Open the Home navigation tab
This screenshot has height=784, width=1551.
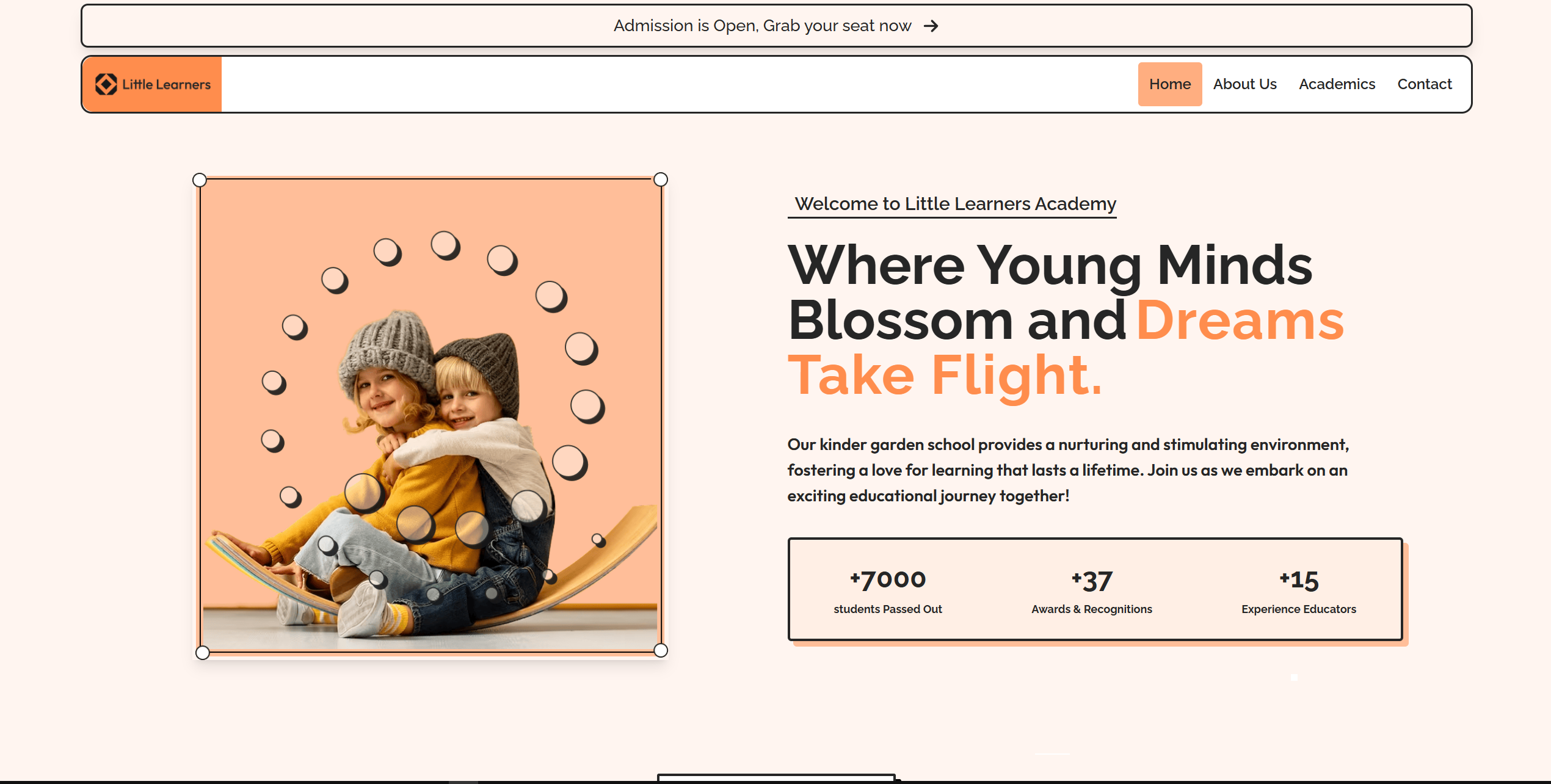(x=1170, y=84)
